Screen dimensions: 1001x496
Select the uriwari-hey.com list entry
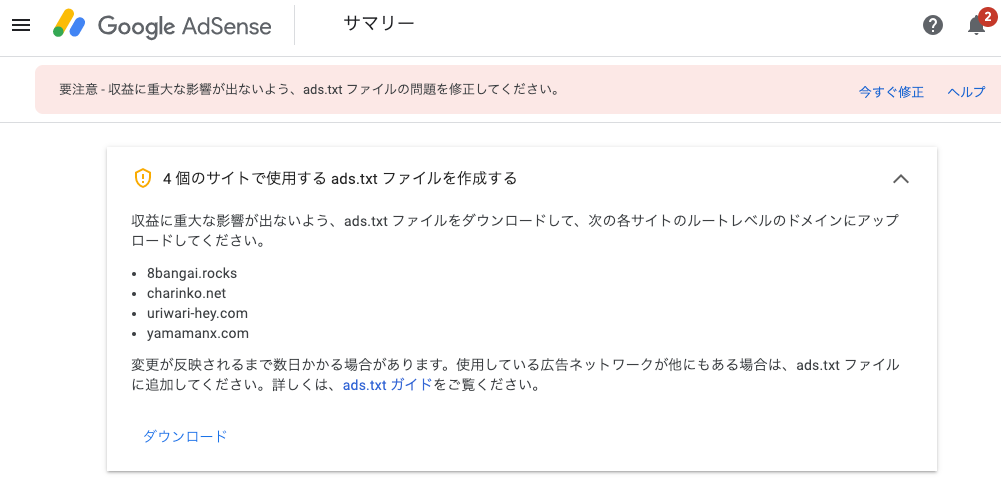coord(197,313)
